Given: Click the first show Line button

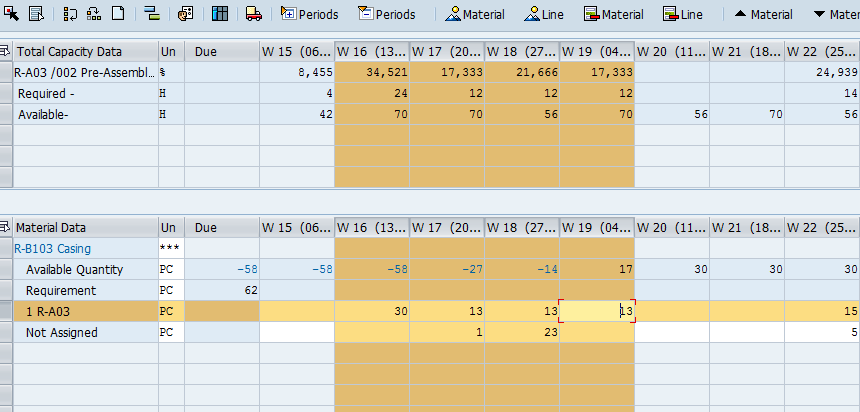Looking at the screenshot, I should [x=544, y=14].
